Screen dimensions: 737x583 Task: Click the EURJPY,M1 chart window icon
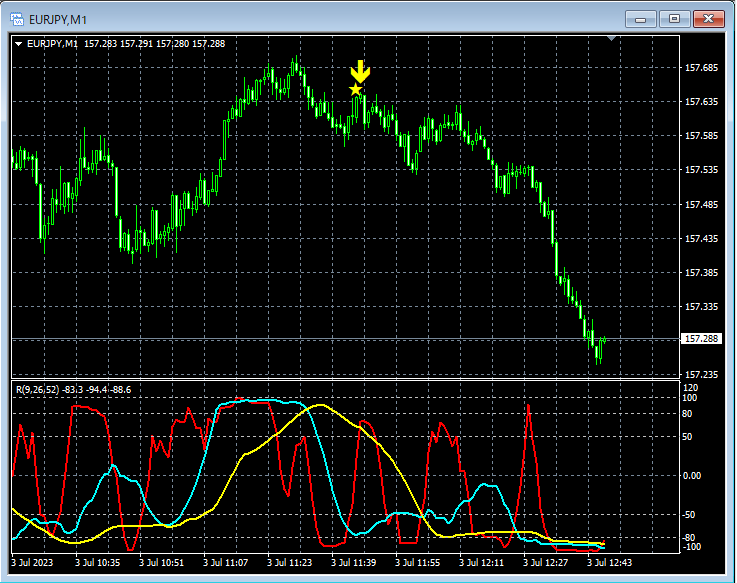(x=17, y=19)
